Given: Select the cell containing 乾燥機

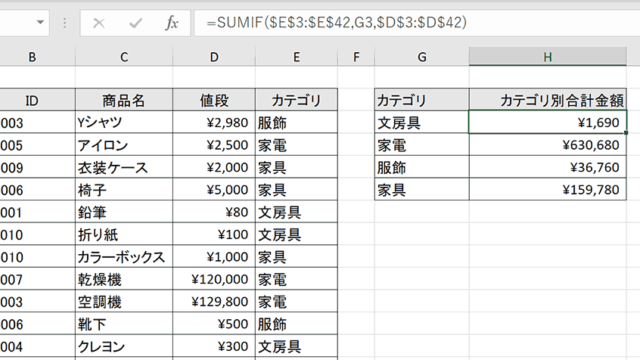Looking at the screenshot, I should click(x=124, y=279).
